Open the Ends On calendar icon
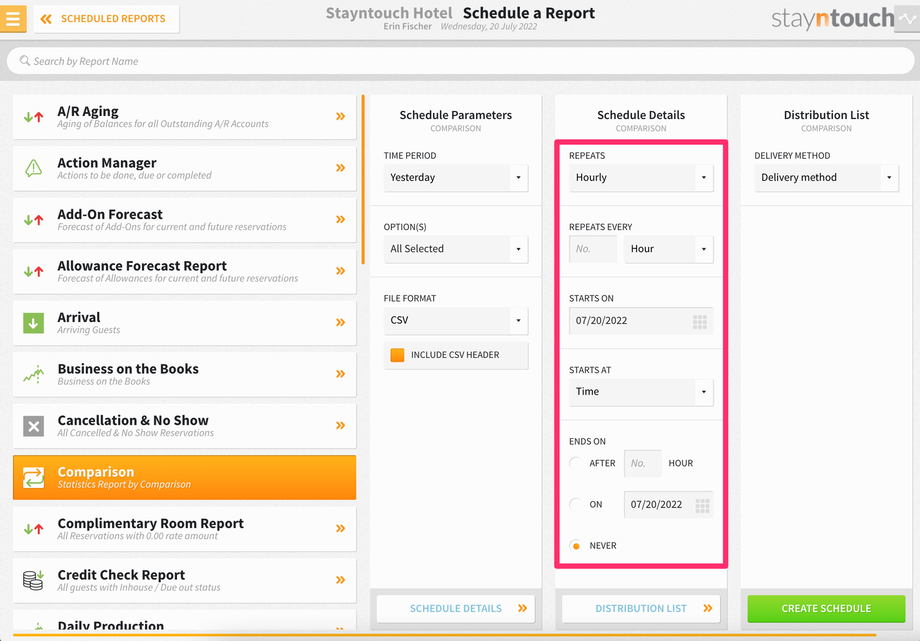 pos(702,505)
